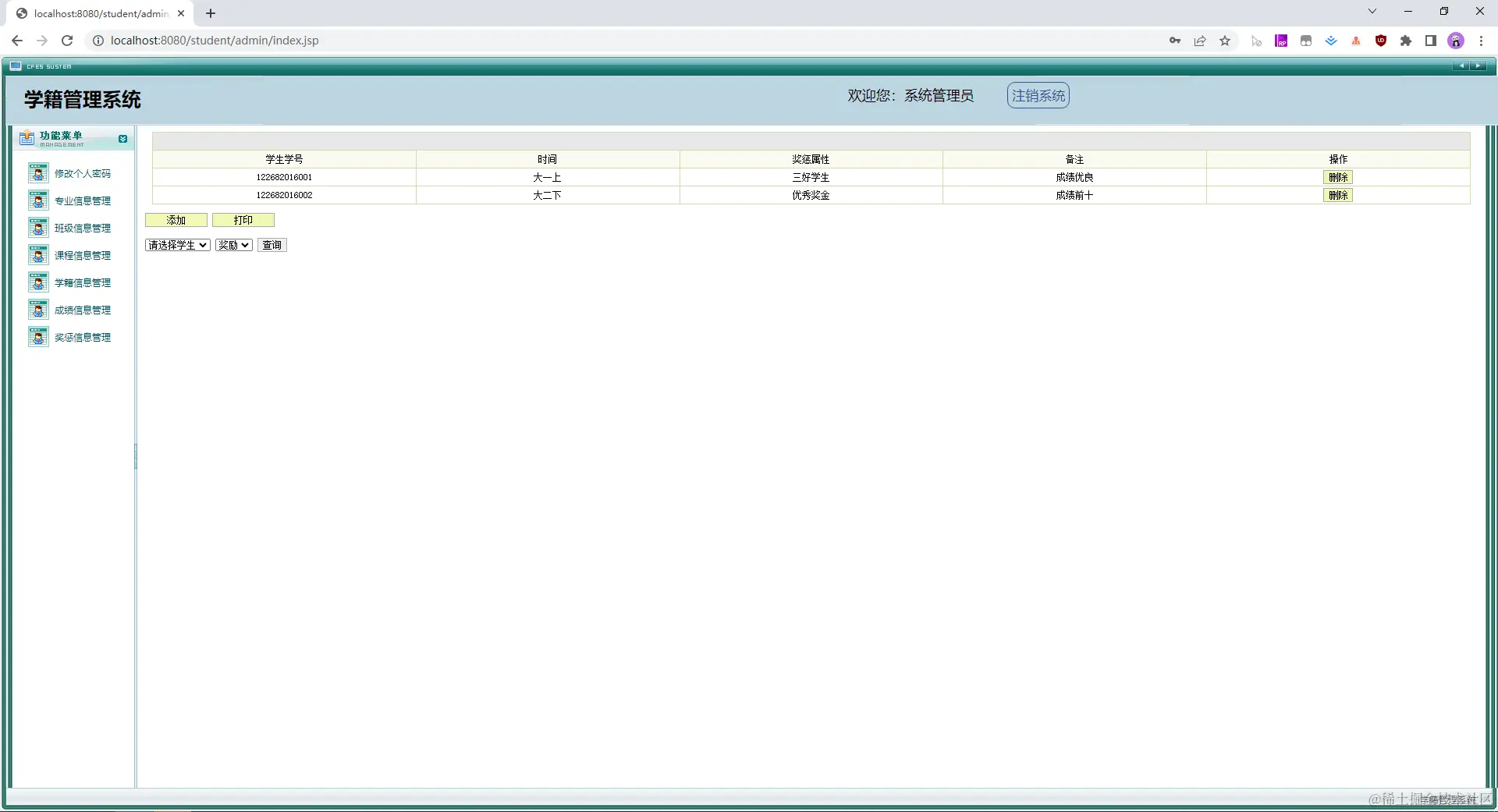Image resolution: width=1498 pixels, height=812 pixels.
Task: Open 课程信息管理 menu link
Action: coord(83,256)
